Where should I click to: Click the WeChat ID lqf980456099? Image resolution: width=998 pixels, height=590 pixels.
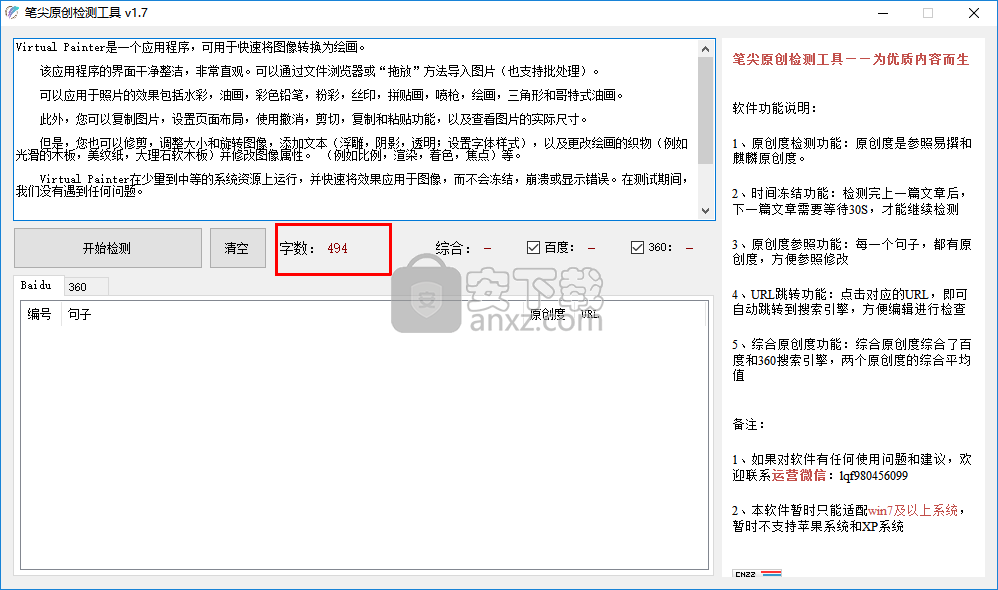tap(873, 475)
